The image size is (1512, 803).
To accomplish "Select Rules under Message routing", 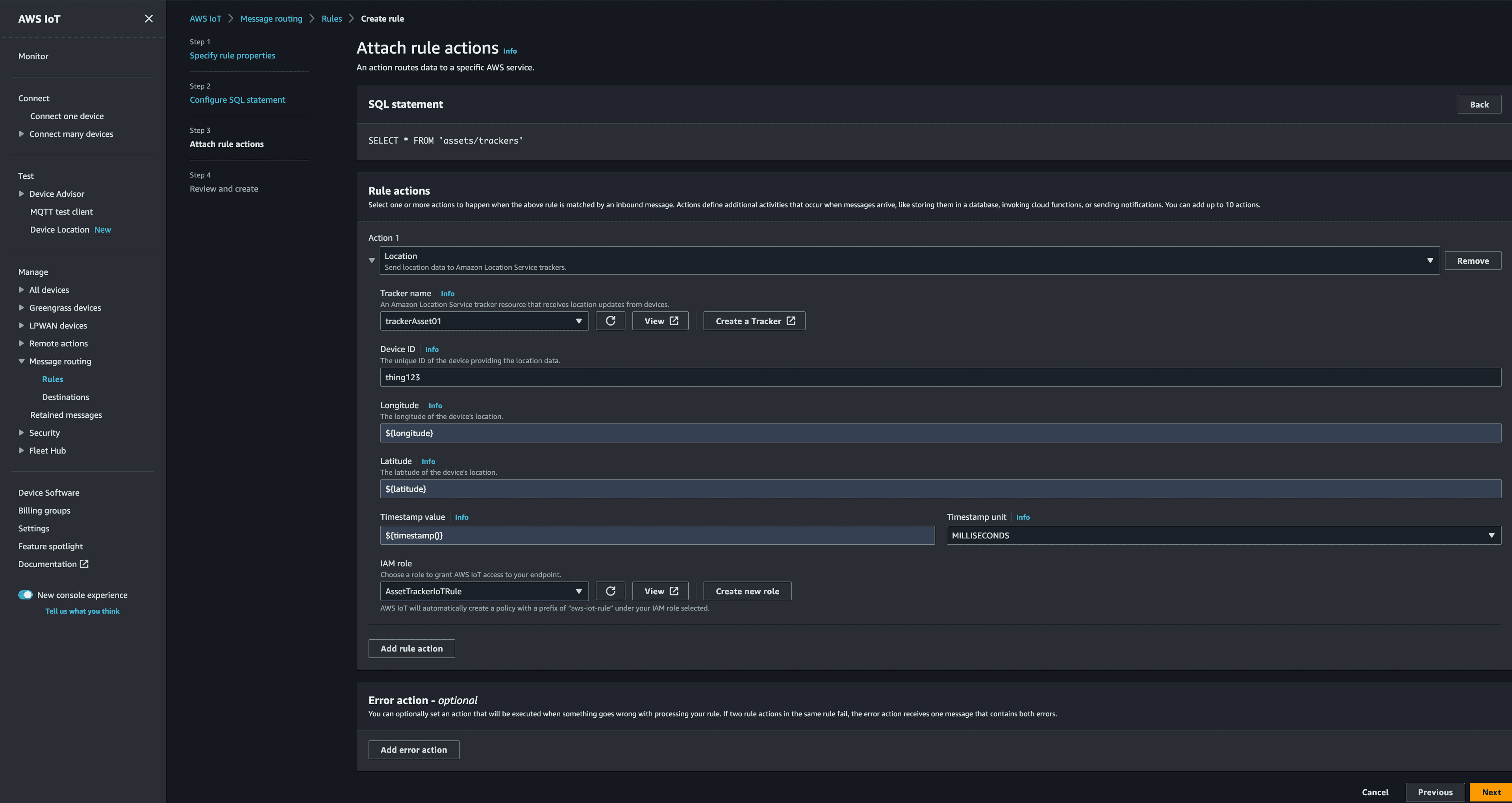I will (53, 379).
